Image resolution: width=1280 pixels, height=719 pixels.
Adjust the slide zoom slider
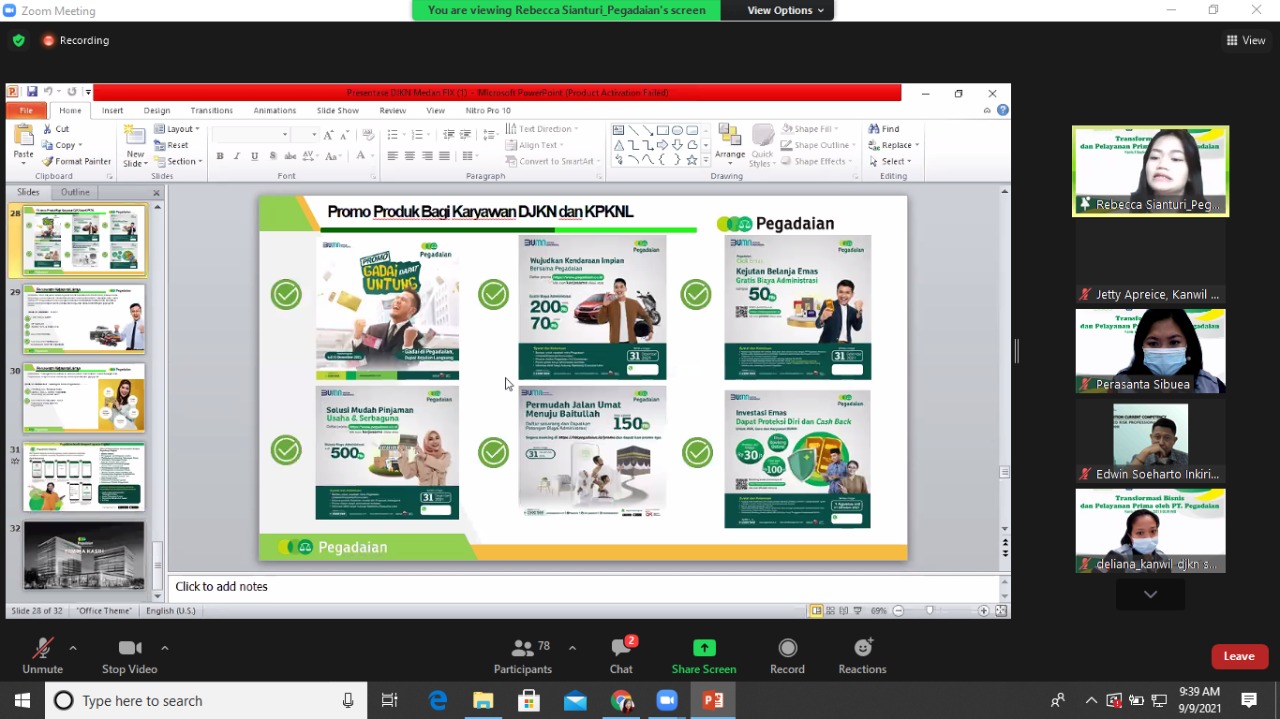point(930,610)
